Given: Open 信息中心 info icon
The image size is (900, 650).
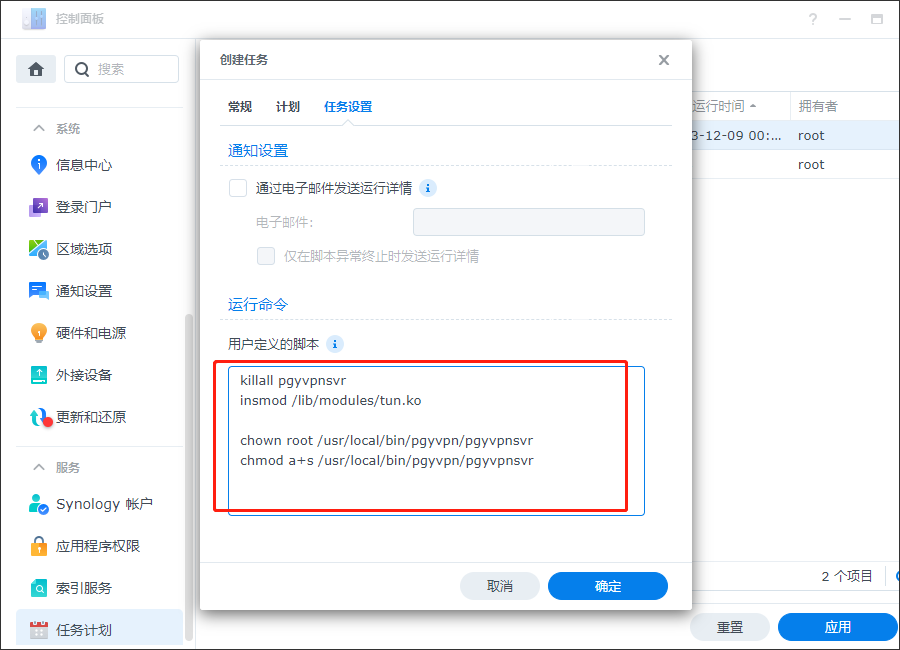Looking at the screenshot, I should (38, 165).
